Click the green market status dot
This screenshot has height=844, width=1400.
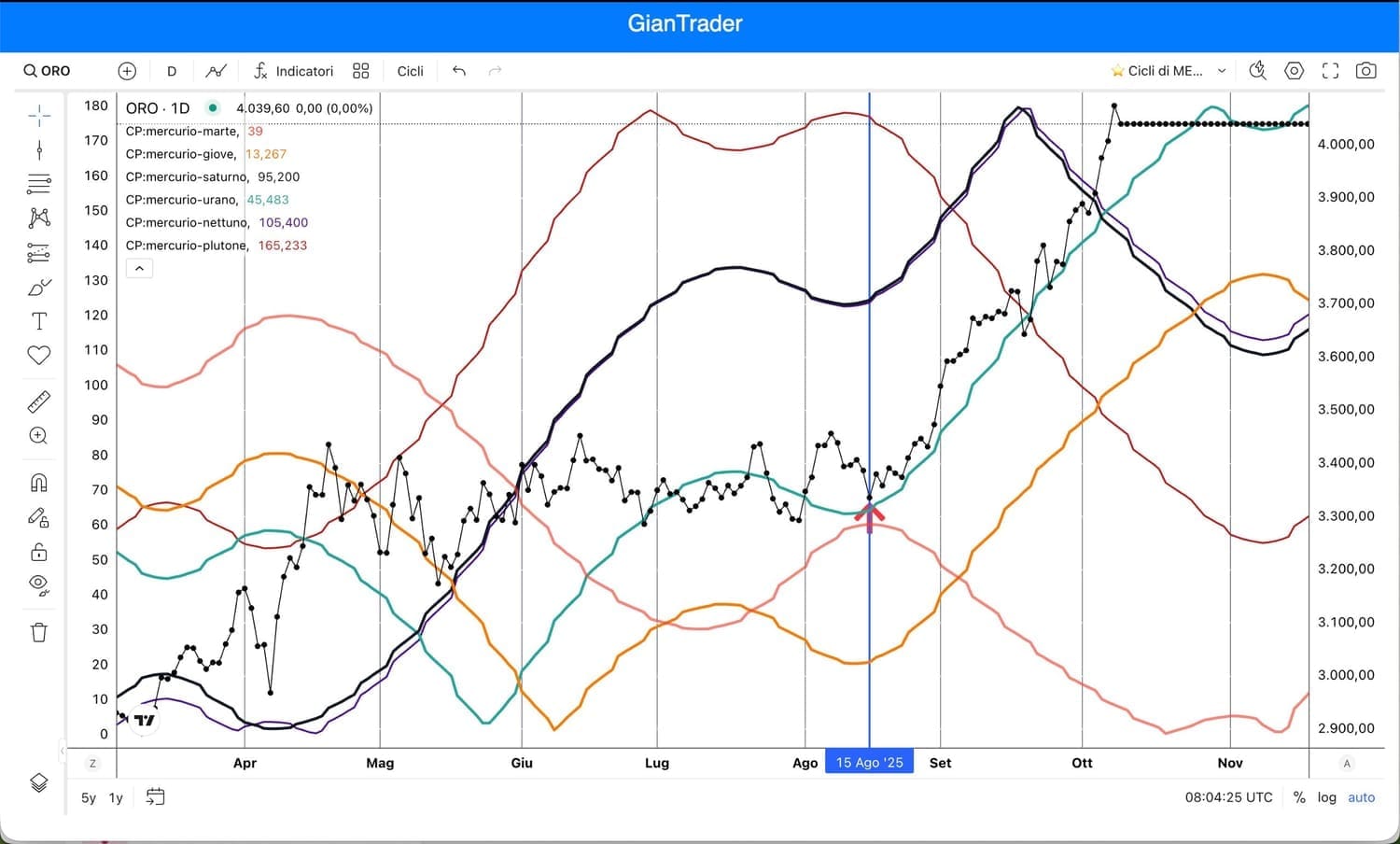213,108
